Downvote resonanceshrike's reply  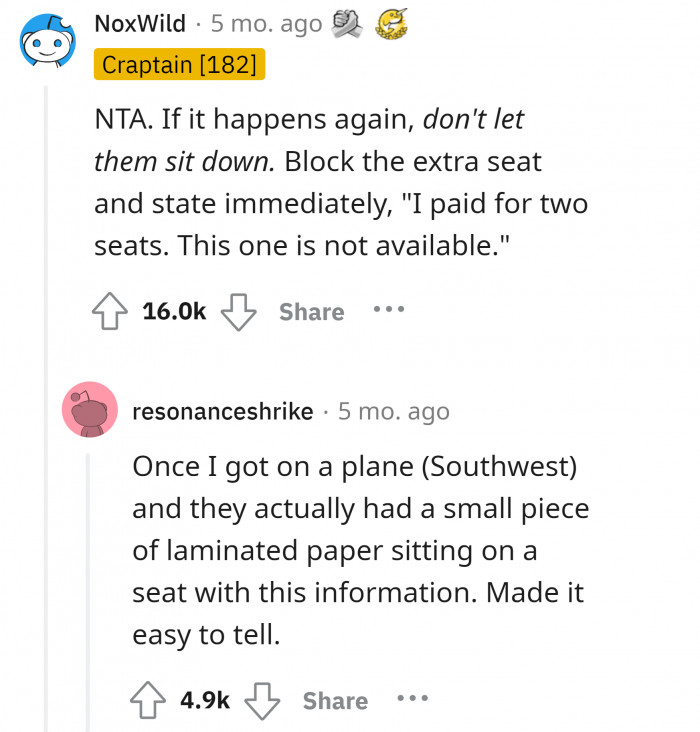coord(261,701)
